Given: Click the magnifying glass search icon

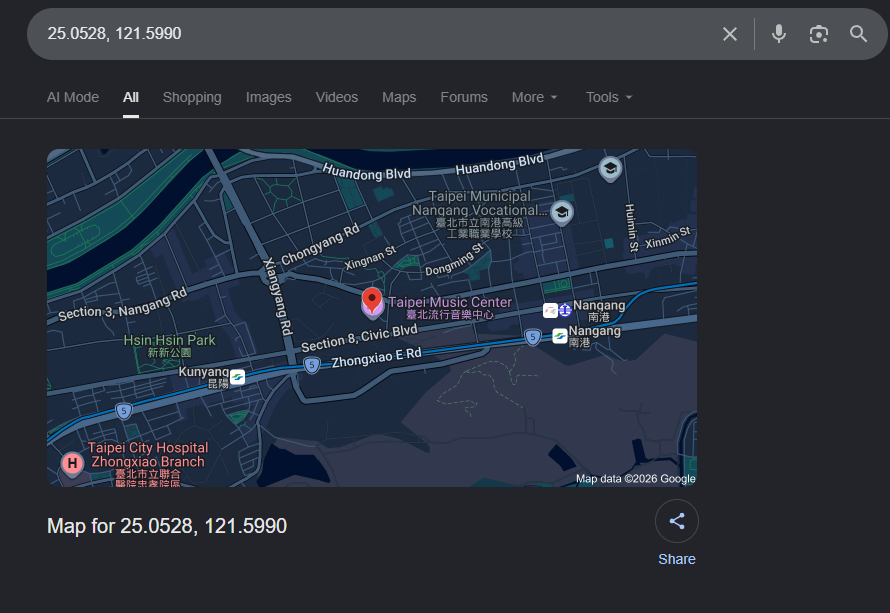Looking at the screenshot, I should [x=858, y=34].
